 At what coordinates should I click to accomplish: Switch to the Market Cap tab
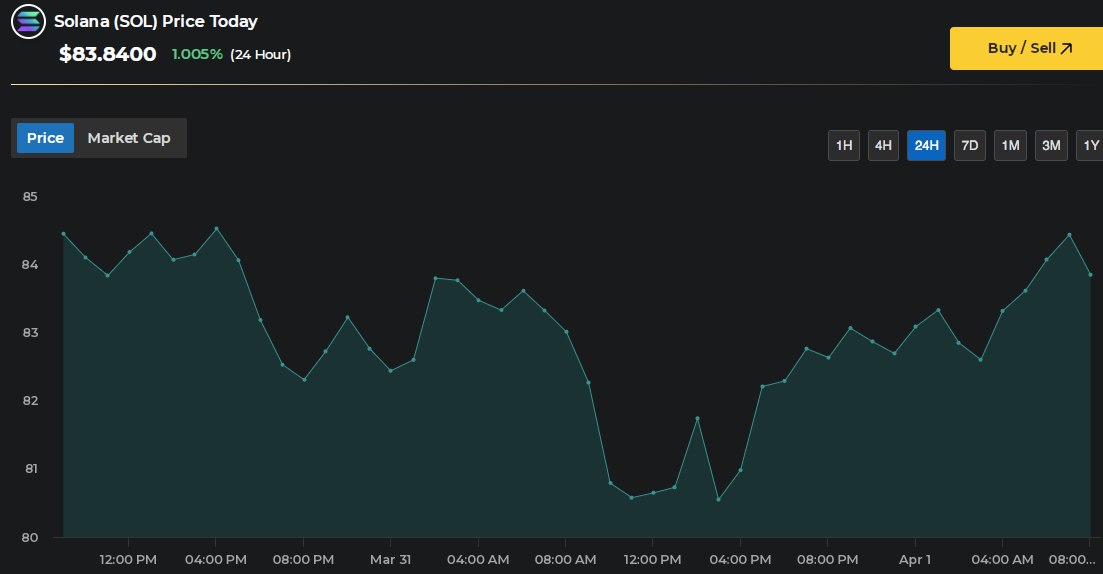(x=129, y=138)
